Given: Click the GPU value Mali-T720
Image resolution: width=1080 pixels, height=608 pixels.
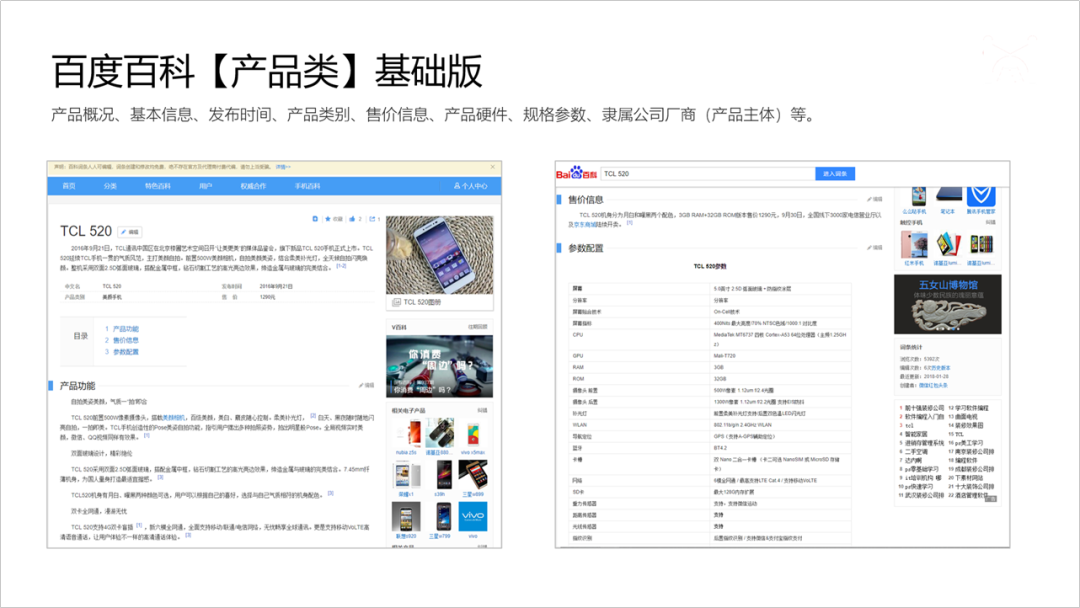Looking at the screenshot, I should [x=725, y=356].
